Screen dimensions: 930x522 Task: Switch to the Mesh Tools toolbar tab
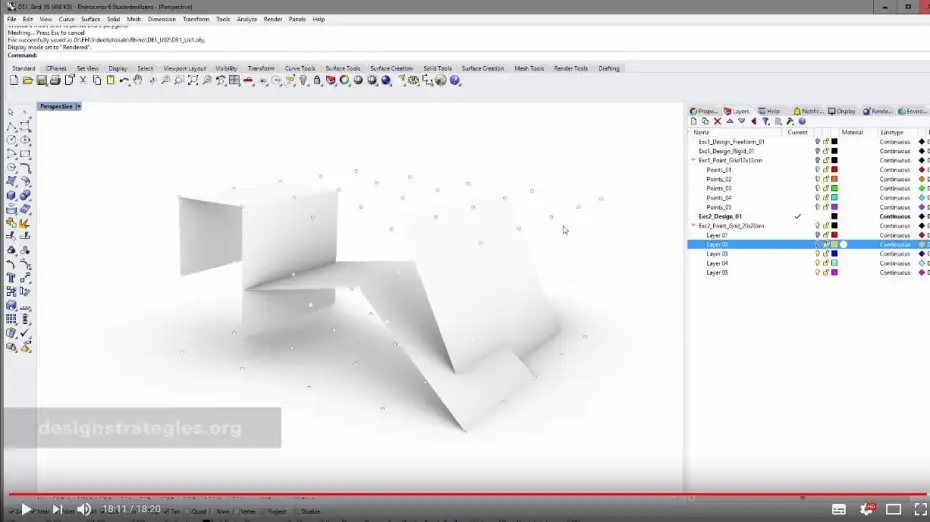(529, 68)
